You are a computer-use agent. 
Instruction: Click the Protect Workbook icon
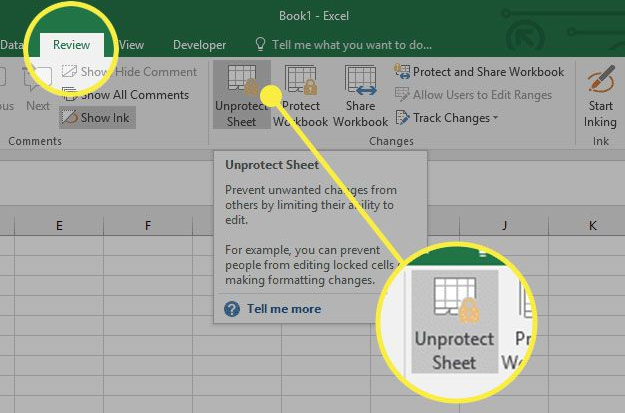pos(300,96)
